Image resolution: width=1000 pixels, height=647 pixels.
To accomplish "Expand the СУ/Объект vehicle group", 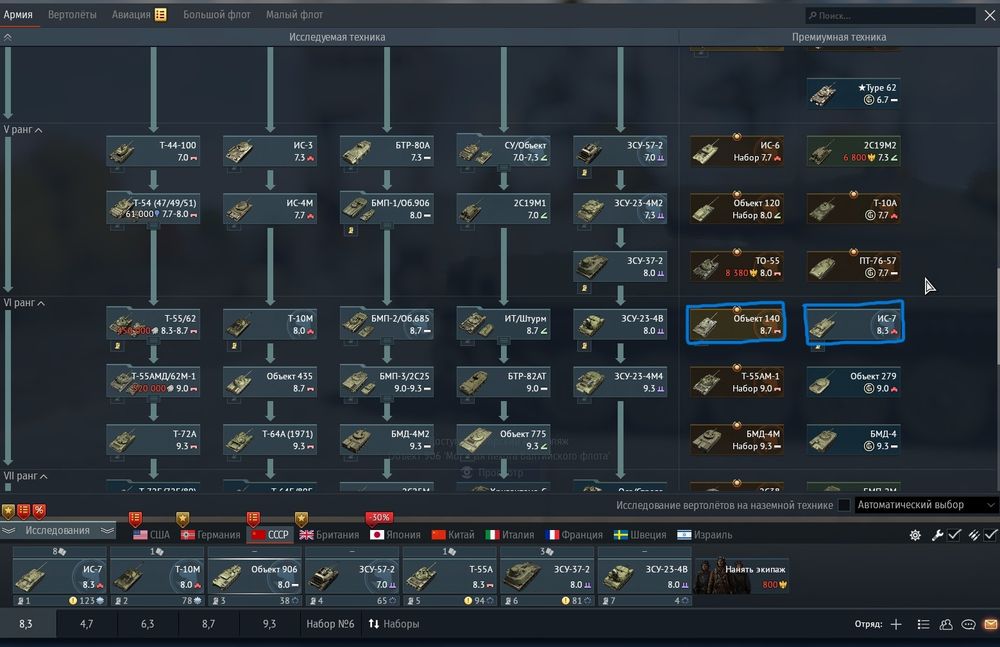I will (x=503, y=151).
